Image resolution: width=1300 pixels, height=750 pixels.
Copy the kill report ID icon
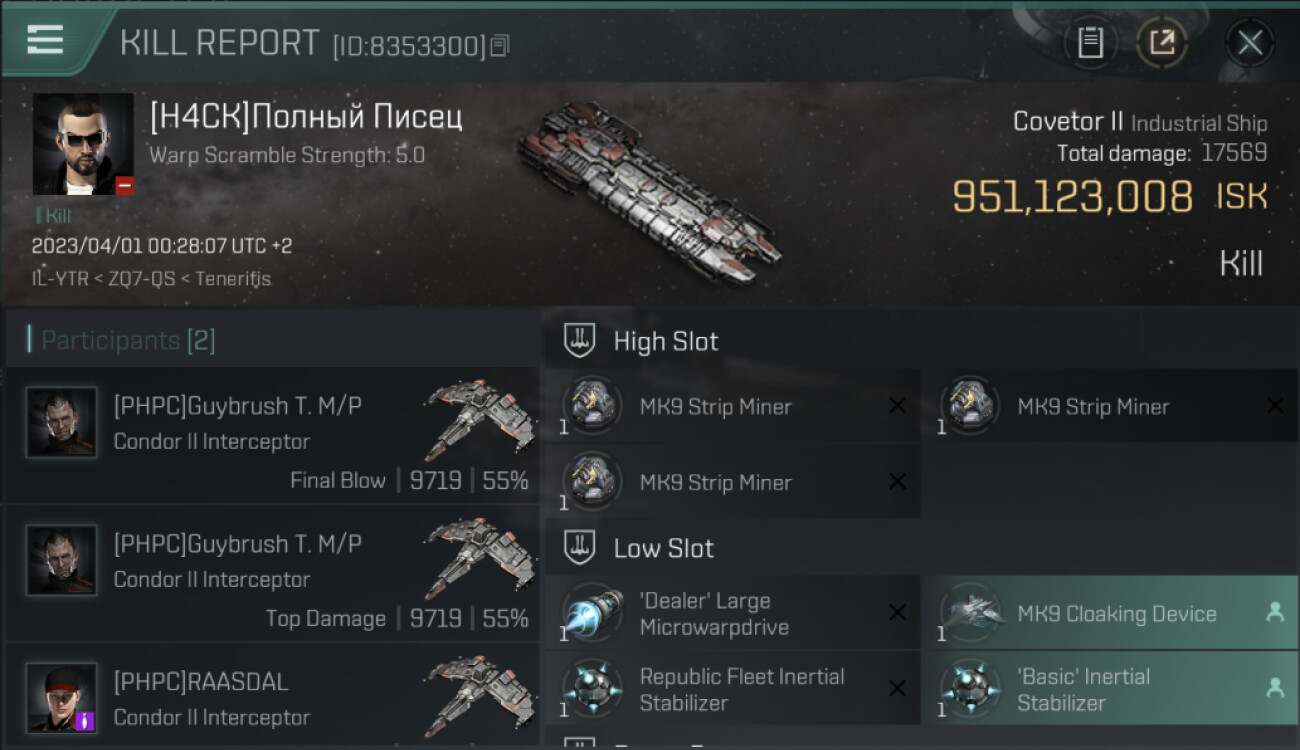coord(499,45)
